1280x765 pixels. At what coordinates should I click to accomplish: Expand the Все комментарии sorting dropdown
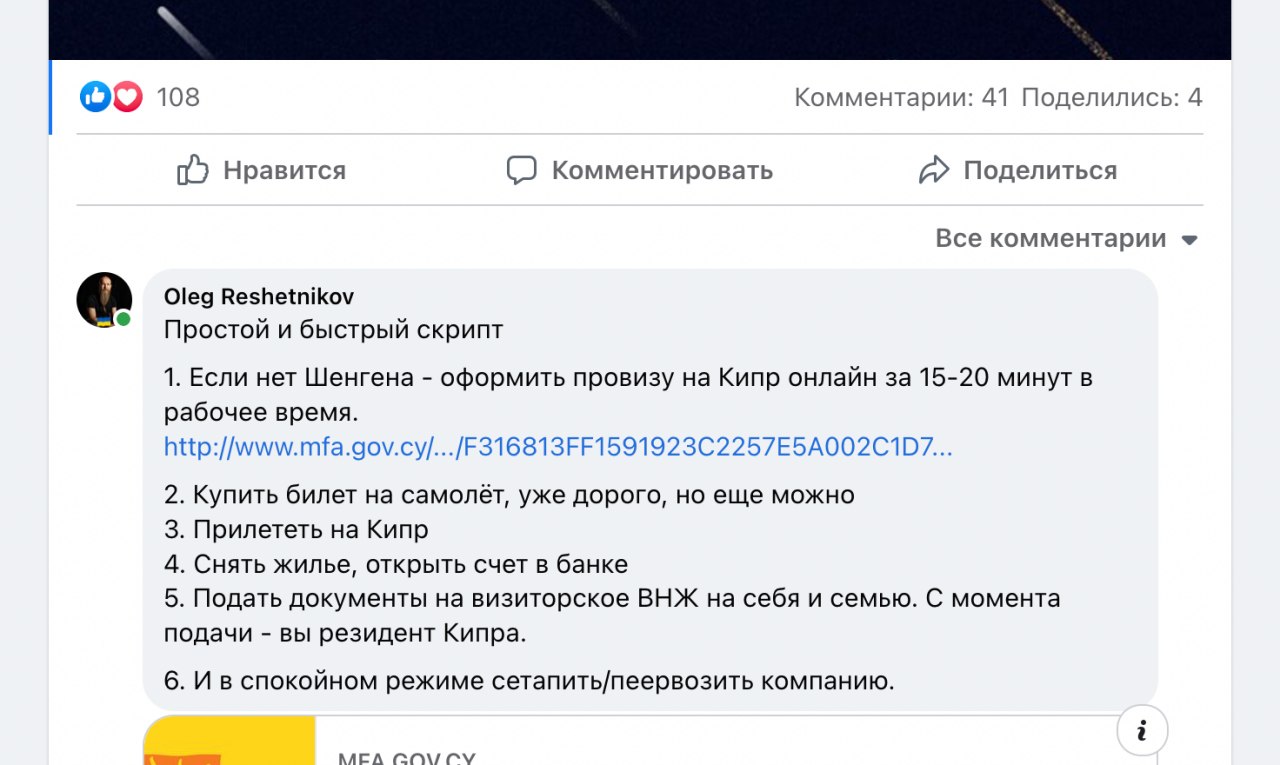tap(1051, 239)
